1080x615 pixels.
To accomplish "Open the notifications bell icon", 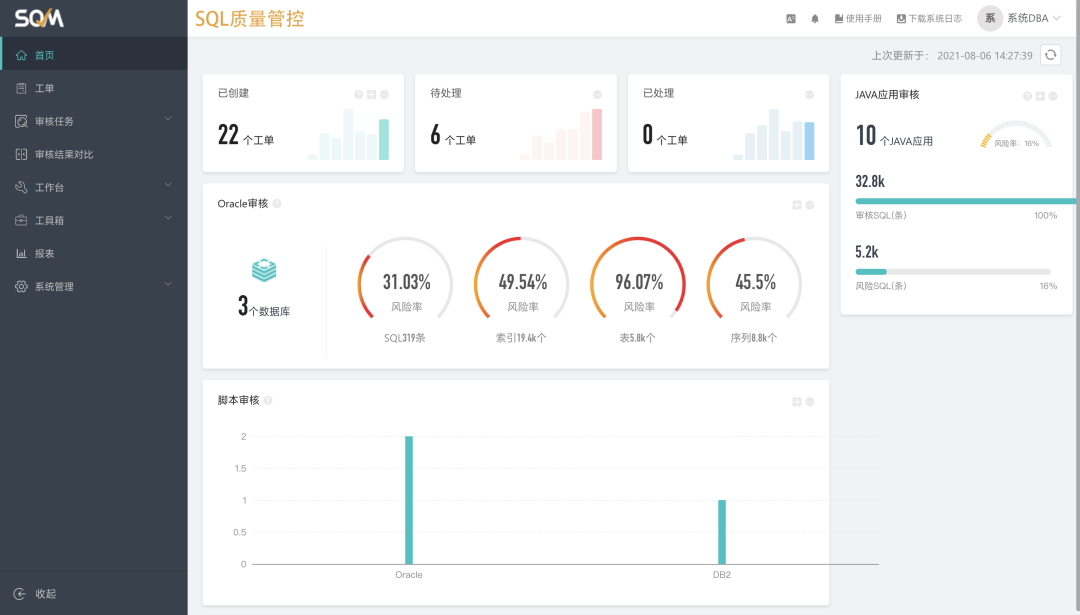I will [815, 18].
